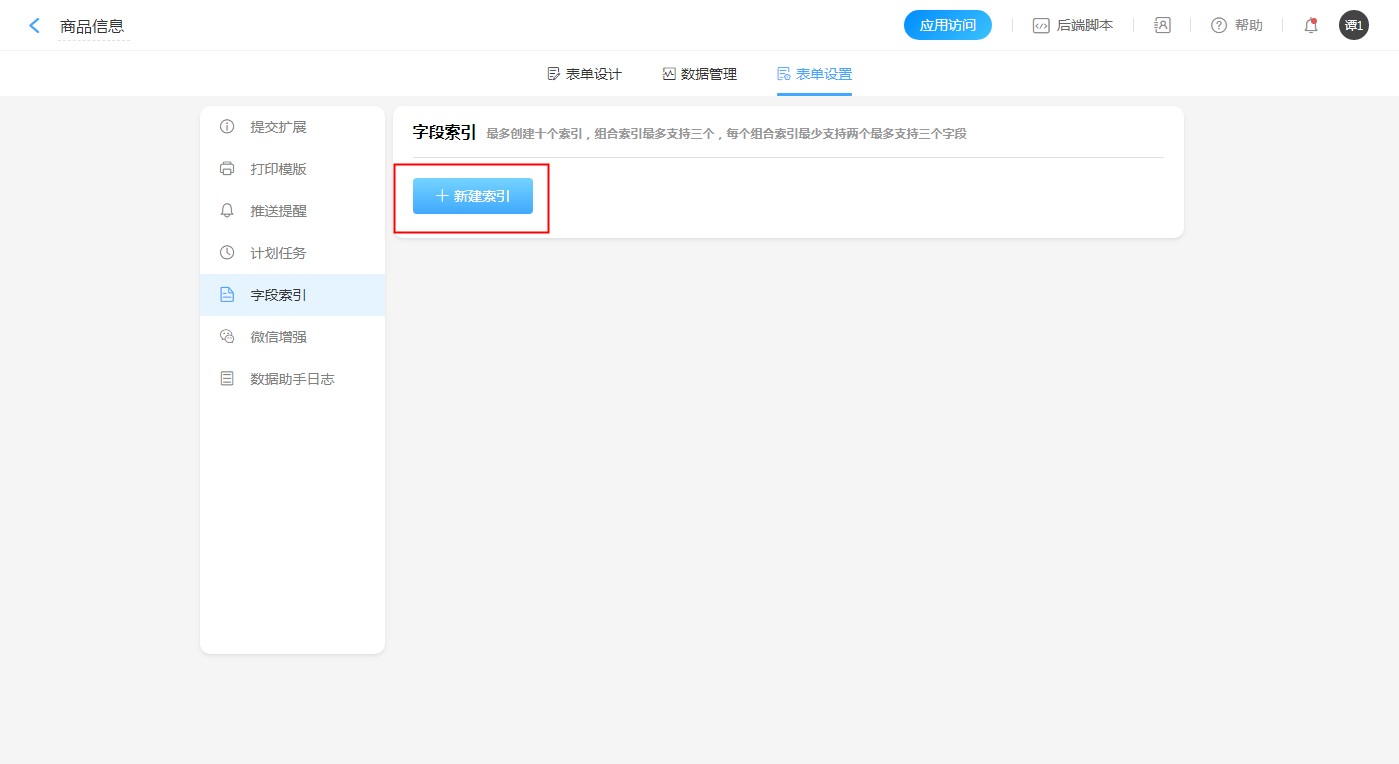Open the 帮助 text link
This screenshot has height=764, width=1399.
(1248, 26)
